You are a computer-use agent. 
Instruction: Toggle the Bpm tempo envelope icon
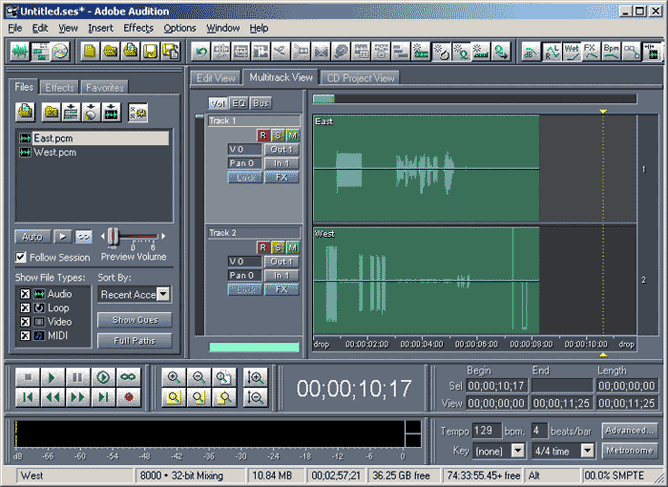pyautogui.click(x=611, y=52)
